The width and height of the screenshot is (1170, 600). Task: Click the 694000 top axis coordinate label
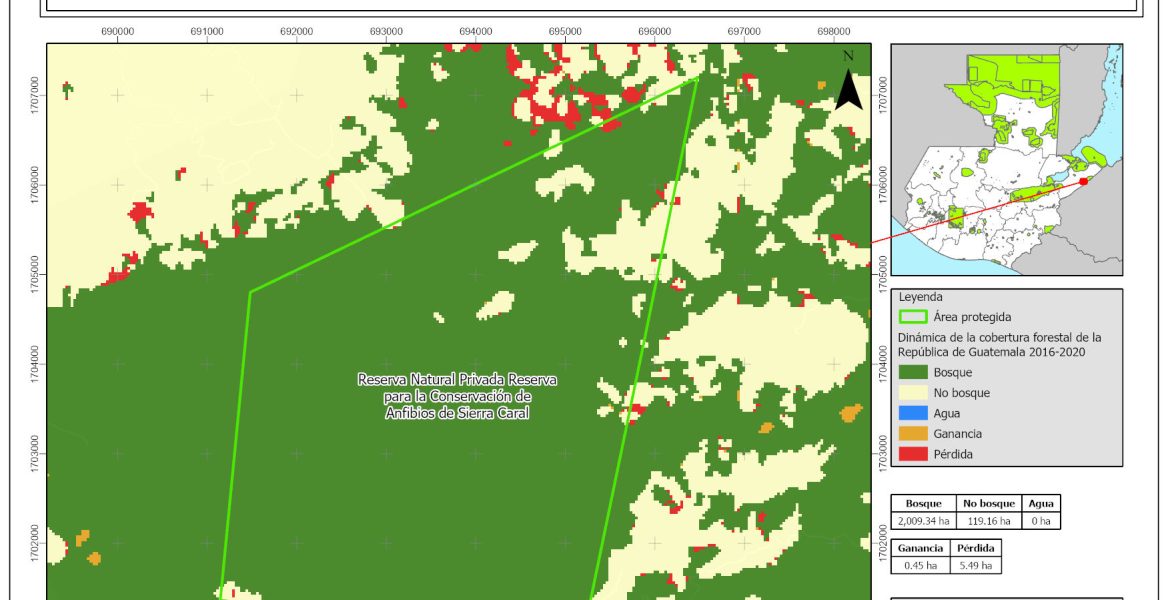(476, 31)
